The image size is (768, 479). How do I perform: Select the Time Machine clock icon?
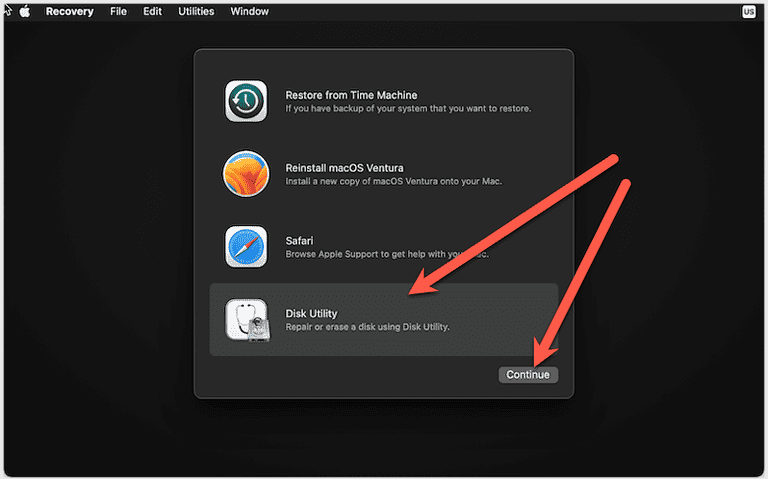point(246,101)
